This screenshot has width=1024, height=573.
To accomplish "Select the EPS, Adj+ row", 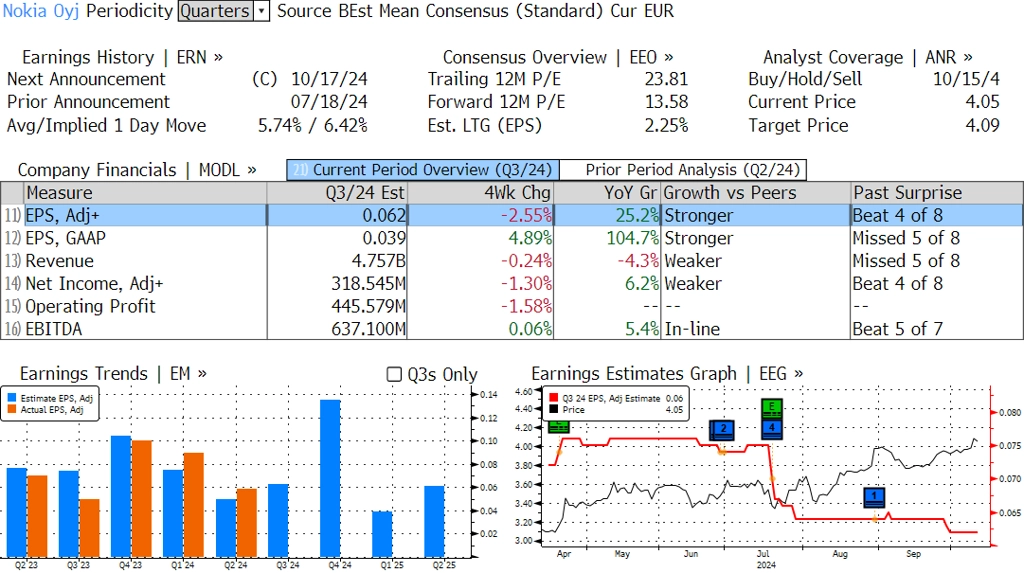I will 512,216.
